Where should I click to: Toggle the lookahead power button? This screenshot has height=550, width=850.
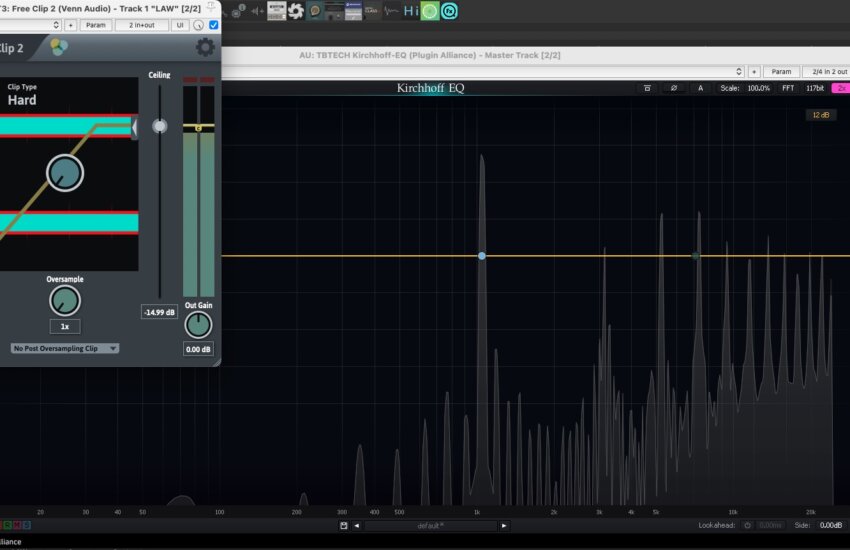pos(747,525)
